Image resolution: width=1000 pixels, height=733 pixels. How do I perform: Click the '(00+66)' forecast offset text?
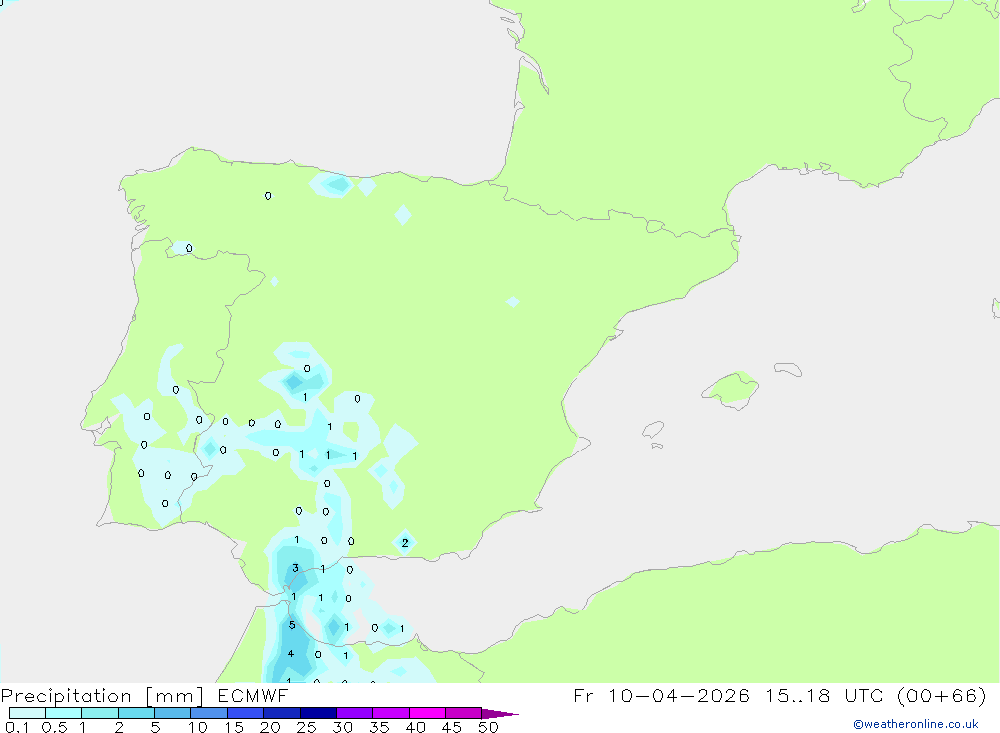[x=942, y=695]
